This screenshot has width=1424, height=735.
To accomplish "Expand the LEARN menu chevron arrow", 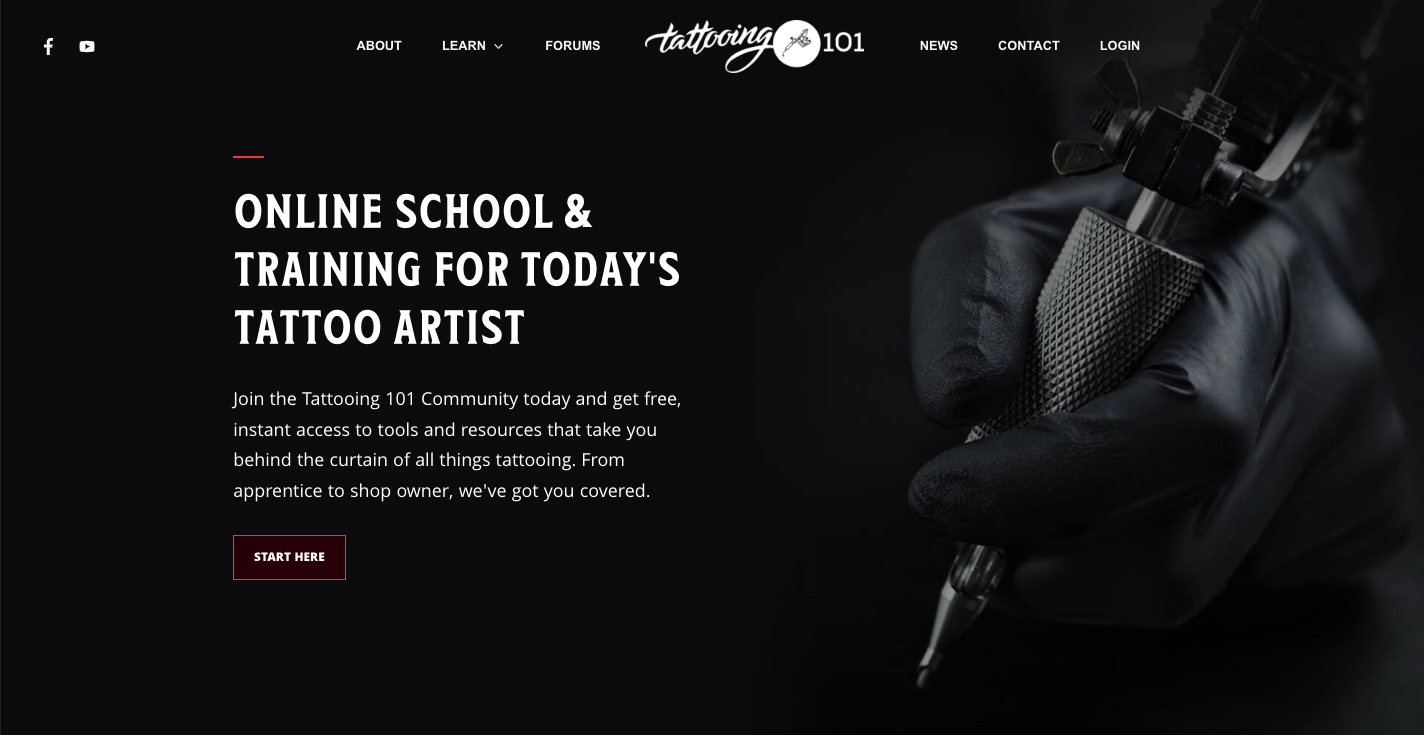I will 498,46.
